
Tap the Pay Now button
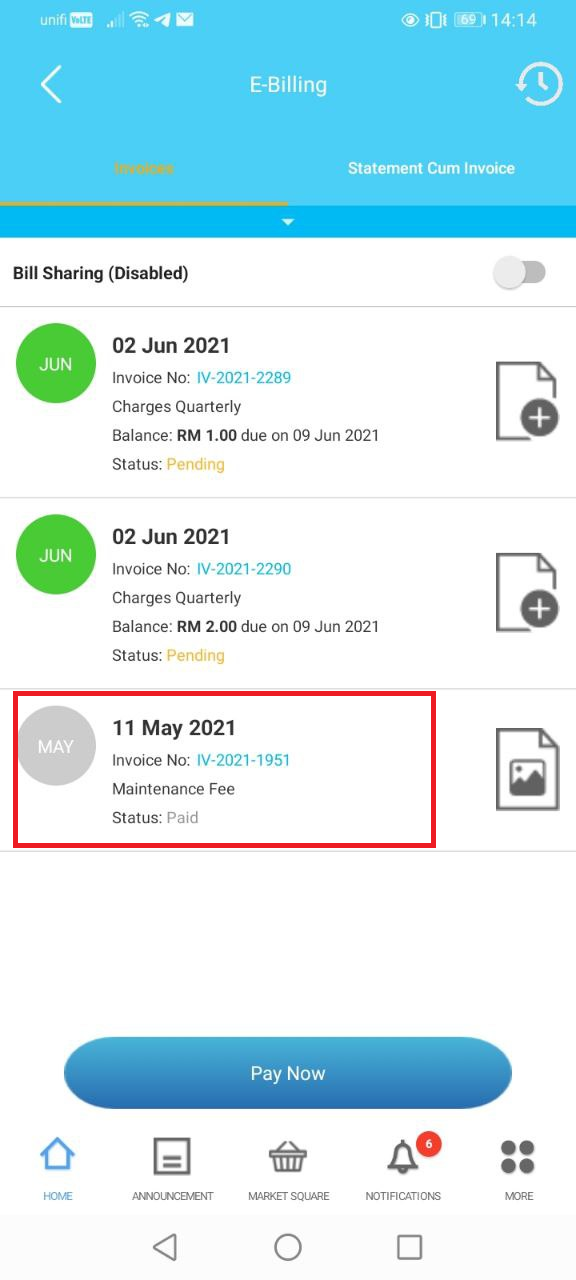pyautogui.click(x=288, y=1073)
